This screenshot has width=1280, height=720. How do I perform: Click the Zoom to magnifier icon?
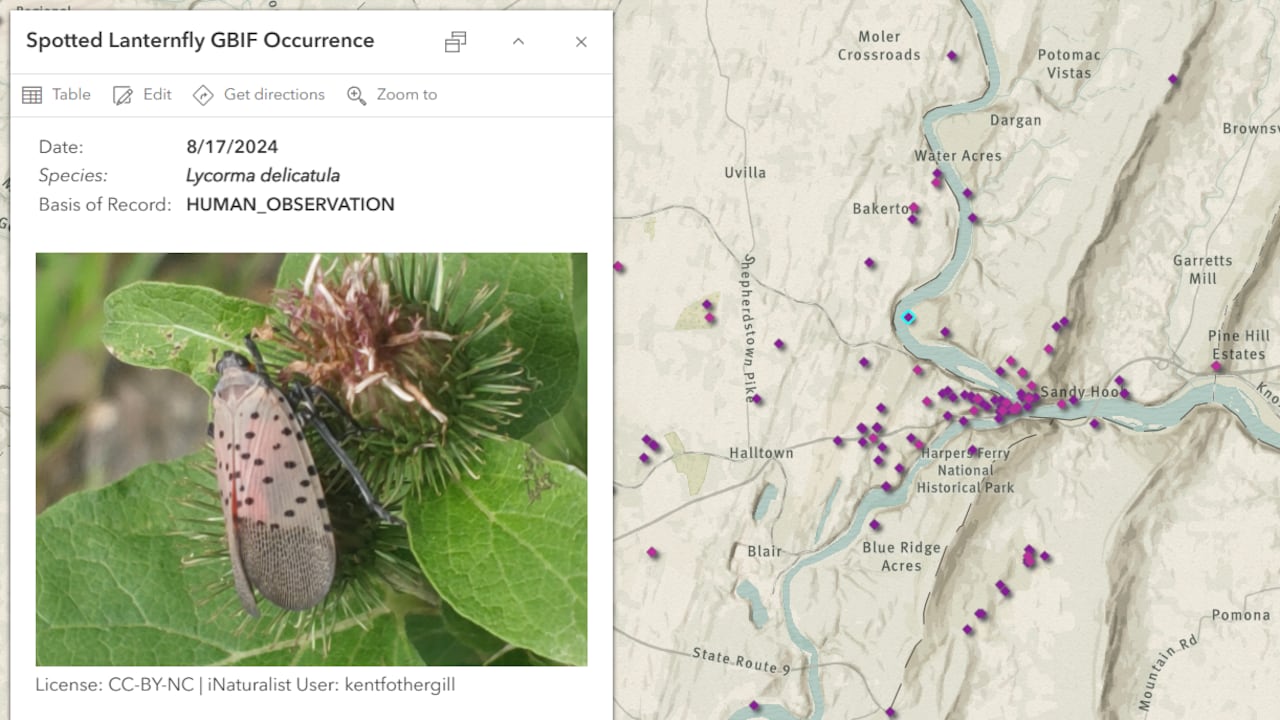point(357,95)
